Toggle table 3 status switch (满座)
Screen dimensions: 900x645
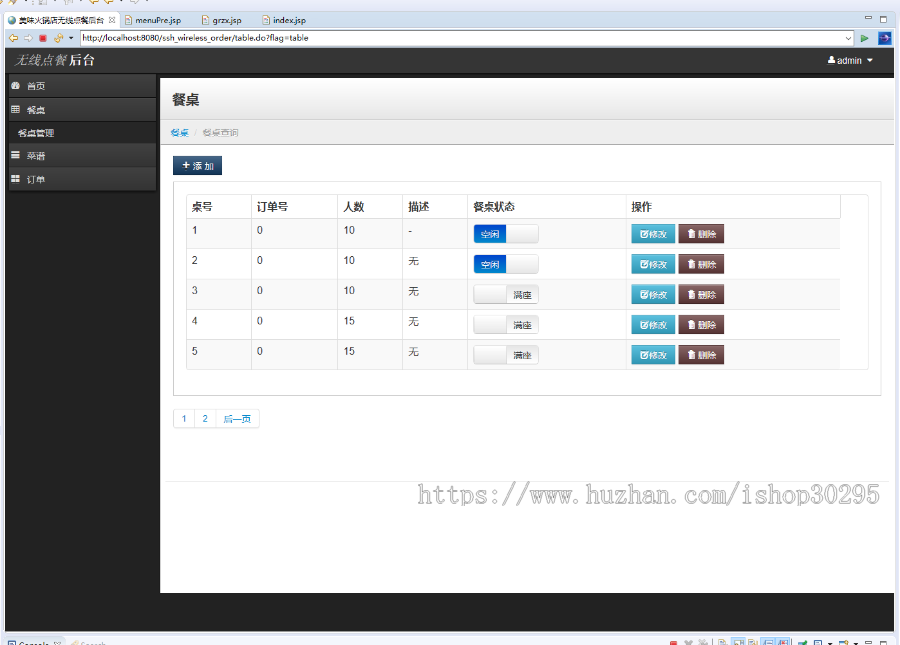506,295
